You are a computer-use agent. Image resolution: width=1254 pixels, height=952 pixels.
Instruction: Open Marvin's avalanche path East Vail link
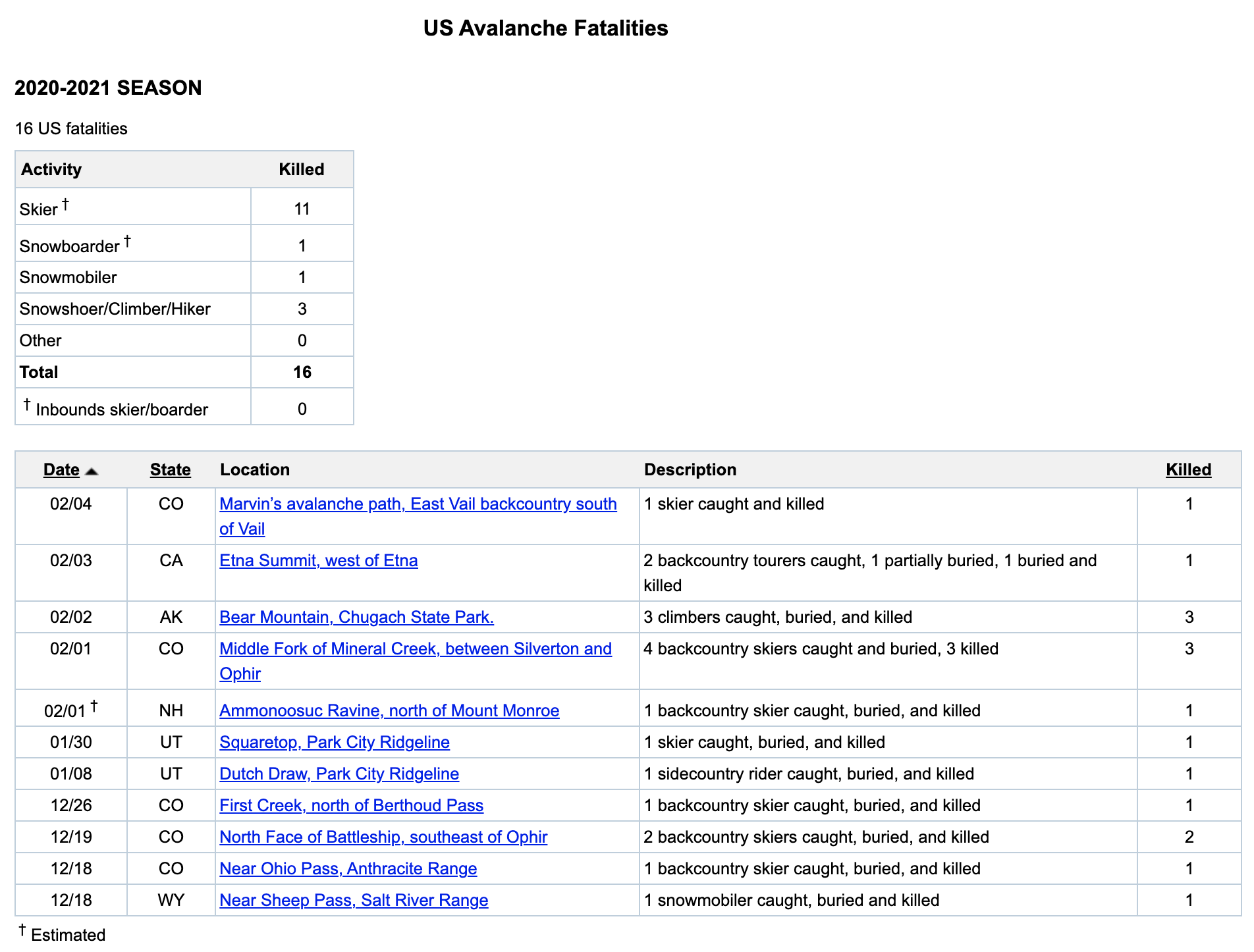(418, 516)
